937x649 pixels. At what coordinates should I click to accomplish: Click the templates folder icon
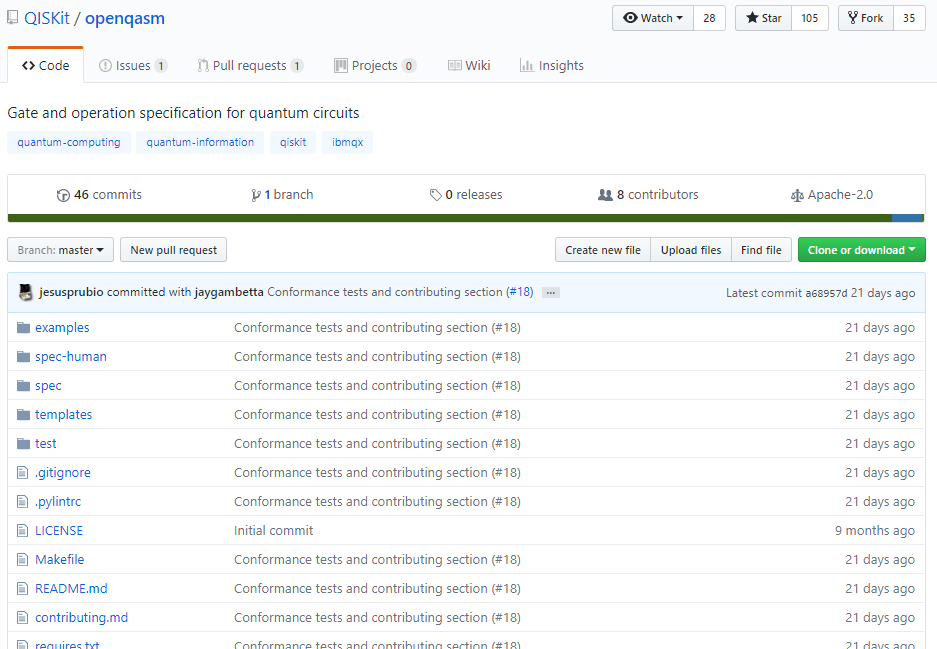pyautogui.click(x=23, y=415)
